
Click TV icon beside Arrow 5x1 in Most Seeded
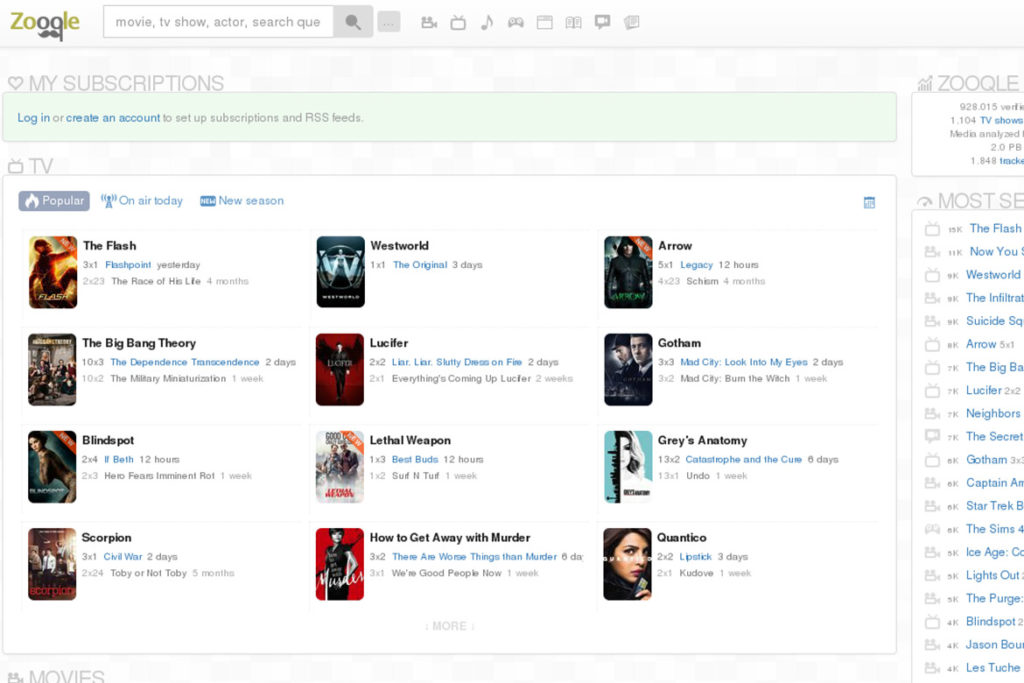933,344
